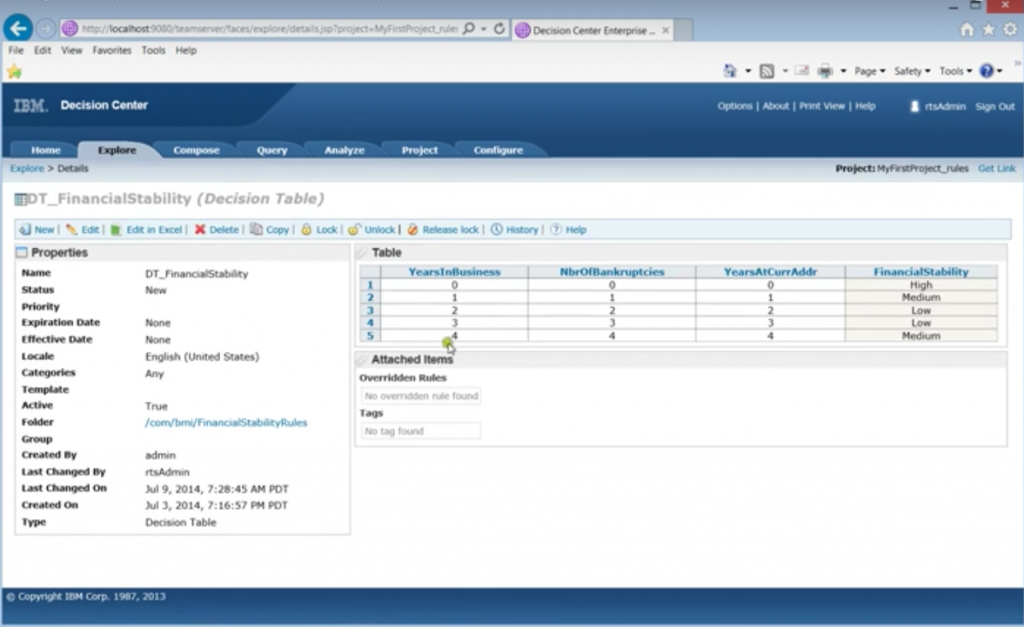Screen dimensions: 1024x627
Task: Switch to the Project tab
Action: (419, 150)
